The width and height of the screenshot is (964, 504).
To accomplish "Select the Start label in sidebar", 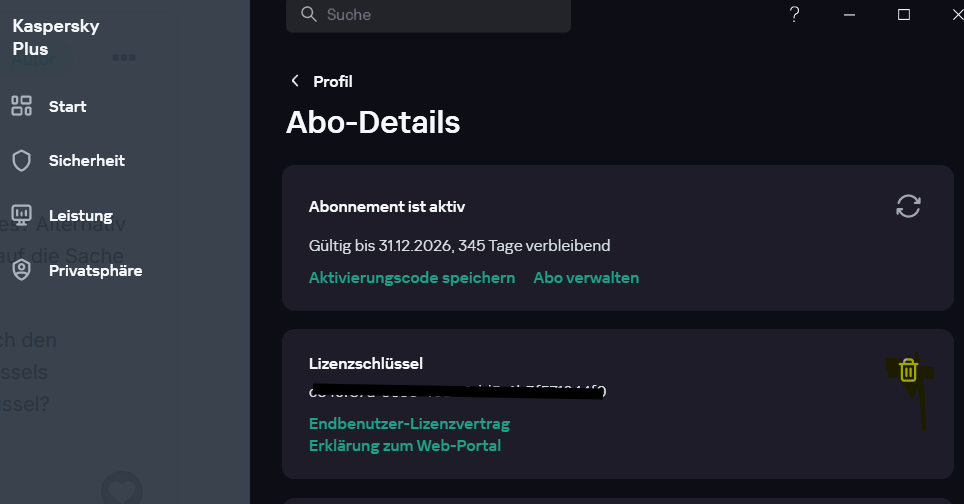I will click(68, 106).
